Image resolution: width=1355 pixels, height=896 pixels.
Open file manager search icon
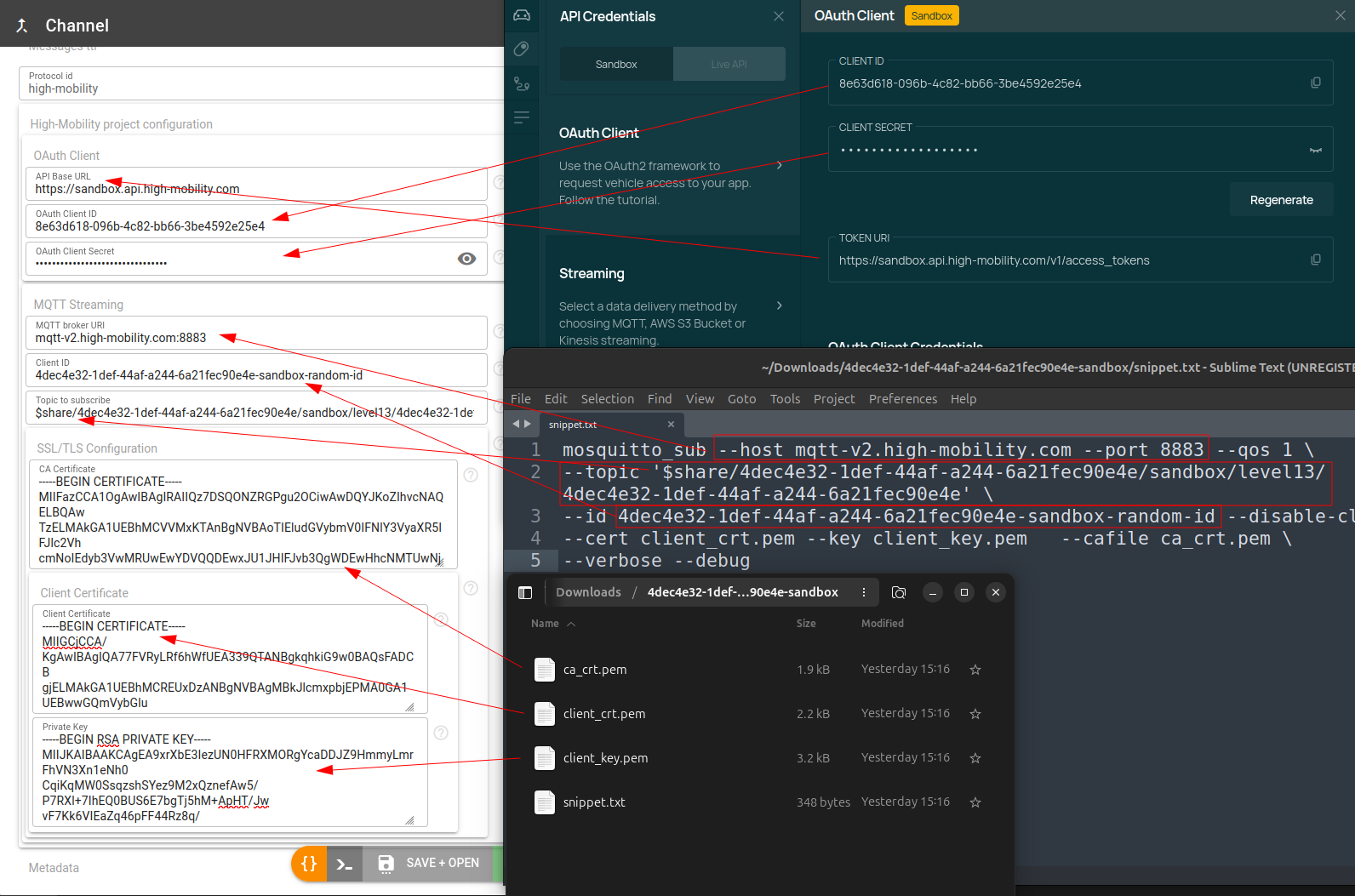pyautogui.click(x=899, y=592)
